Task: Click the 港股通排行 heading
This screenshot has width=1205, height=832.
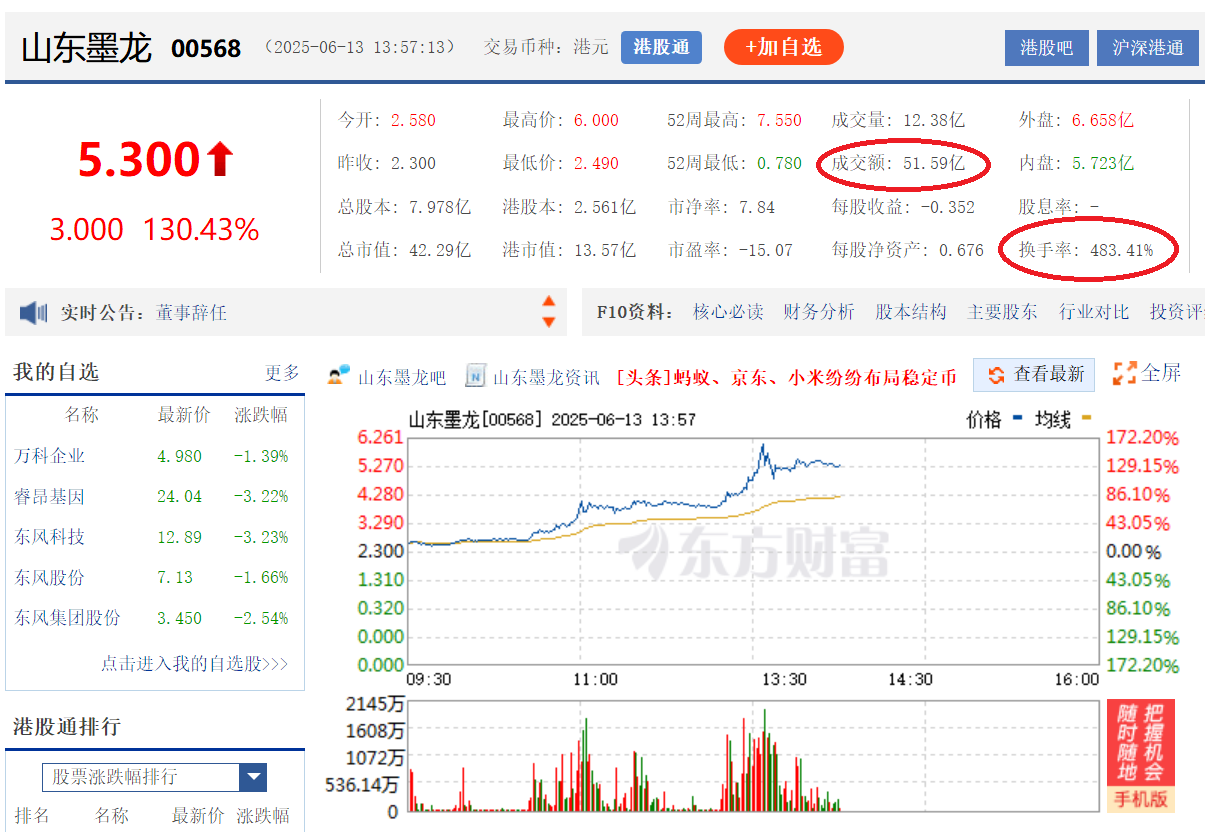Action: [67, 727]
